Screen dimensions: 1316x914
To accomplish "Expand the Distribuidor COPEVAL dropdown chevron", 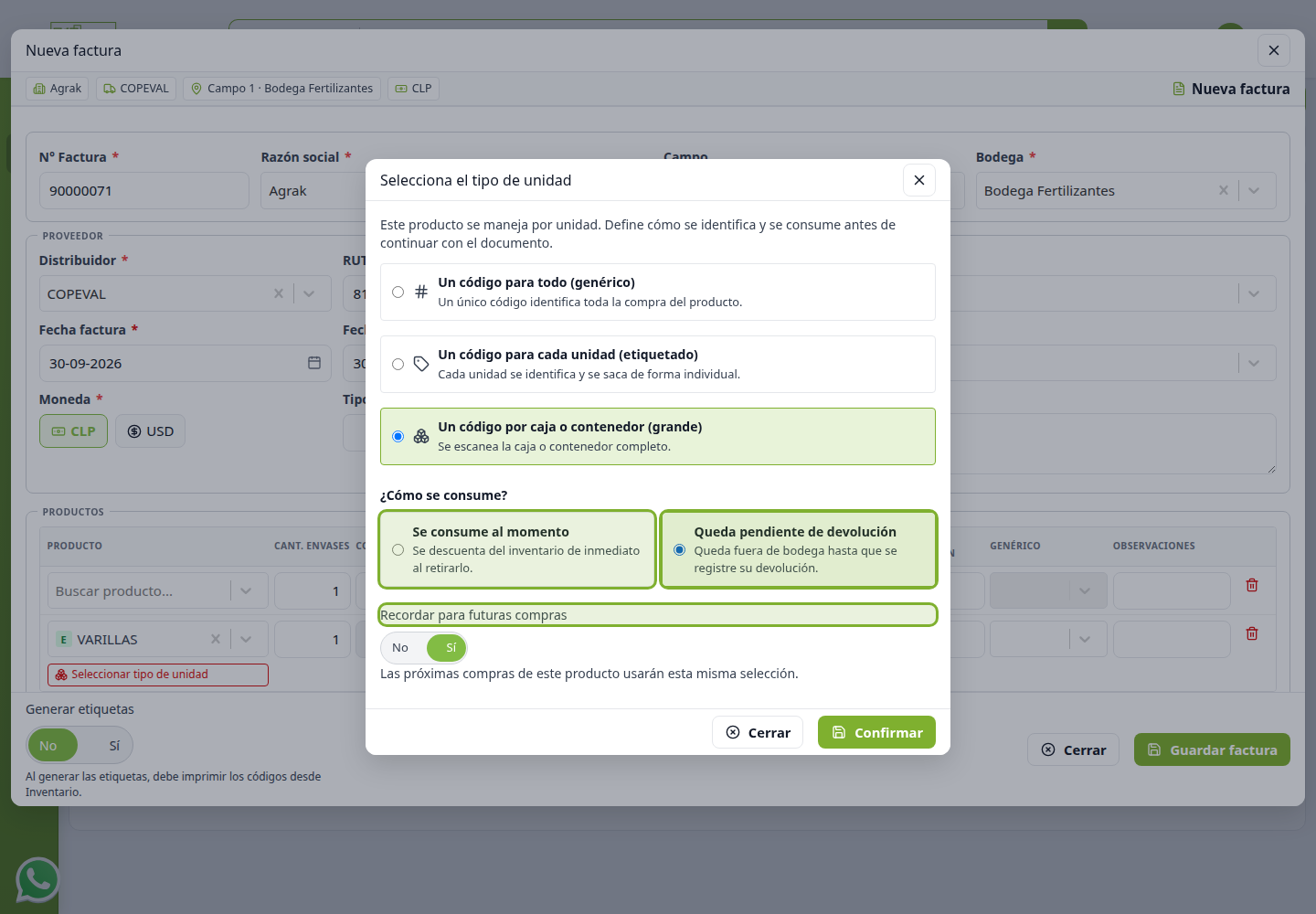I will click(309, 293).
